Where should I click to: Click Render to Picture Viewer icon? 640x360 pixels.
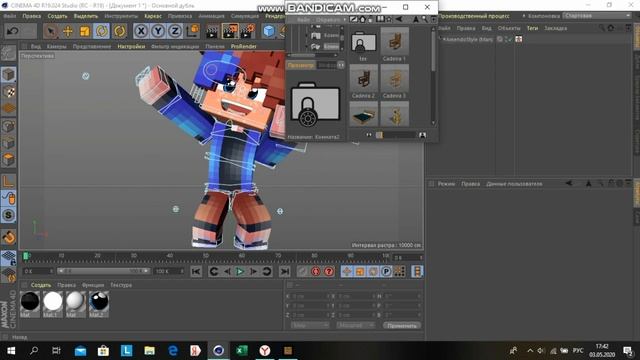230,31
